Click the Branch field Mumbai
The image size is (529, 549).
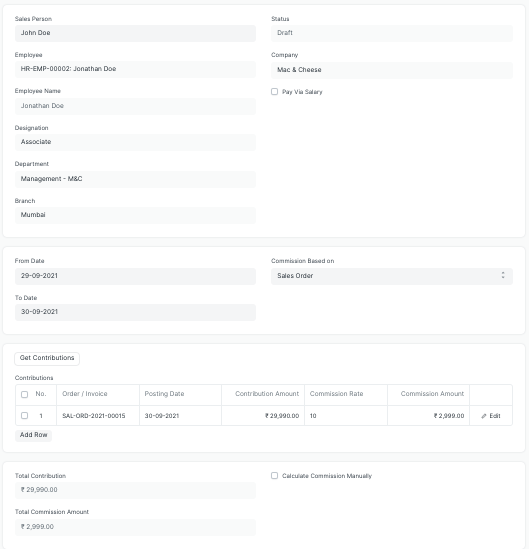point(135,215)
